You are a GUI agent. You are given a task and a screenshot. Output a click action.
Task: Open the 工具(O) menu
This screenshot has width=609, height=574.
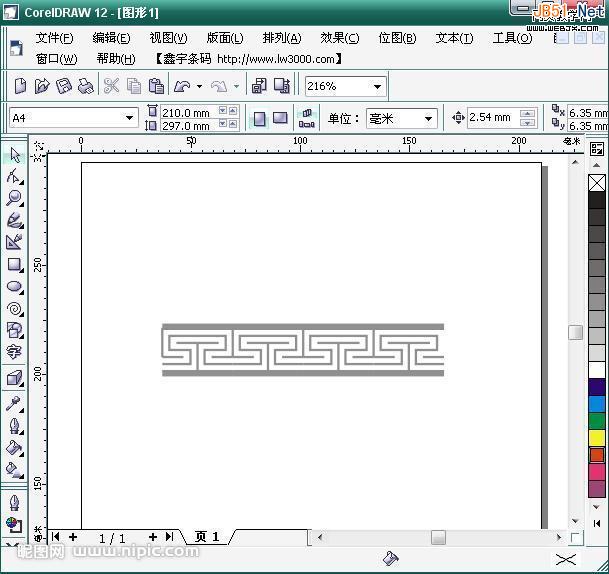click(512, 38)
